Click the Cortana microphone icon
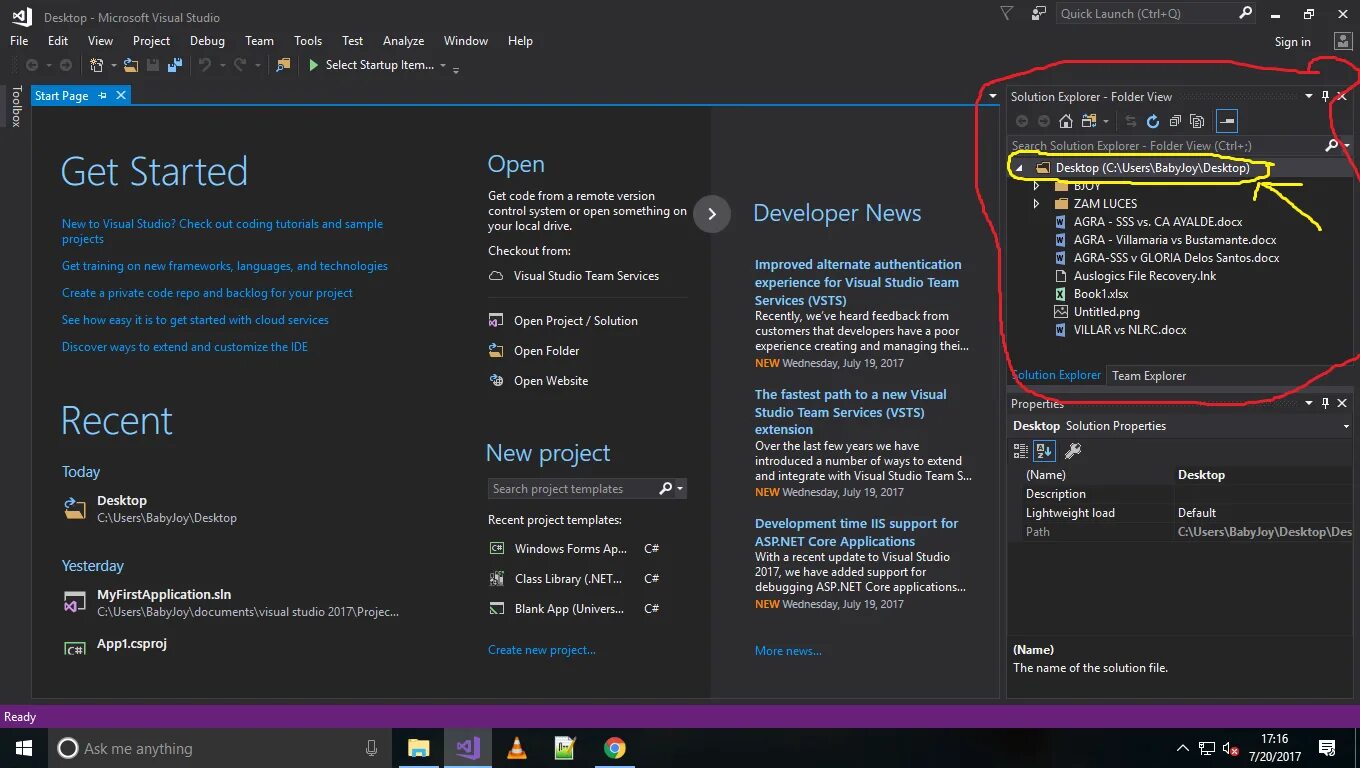This screenshot has width=1360, height=768. pos(371,748)
